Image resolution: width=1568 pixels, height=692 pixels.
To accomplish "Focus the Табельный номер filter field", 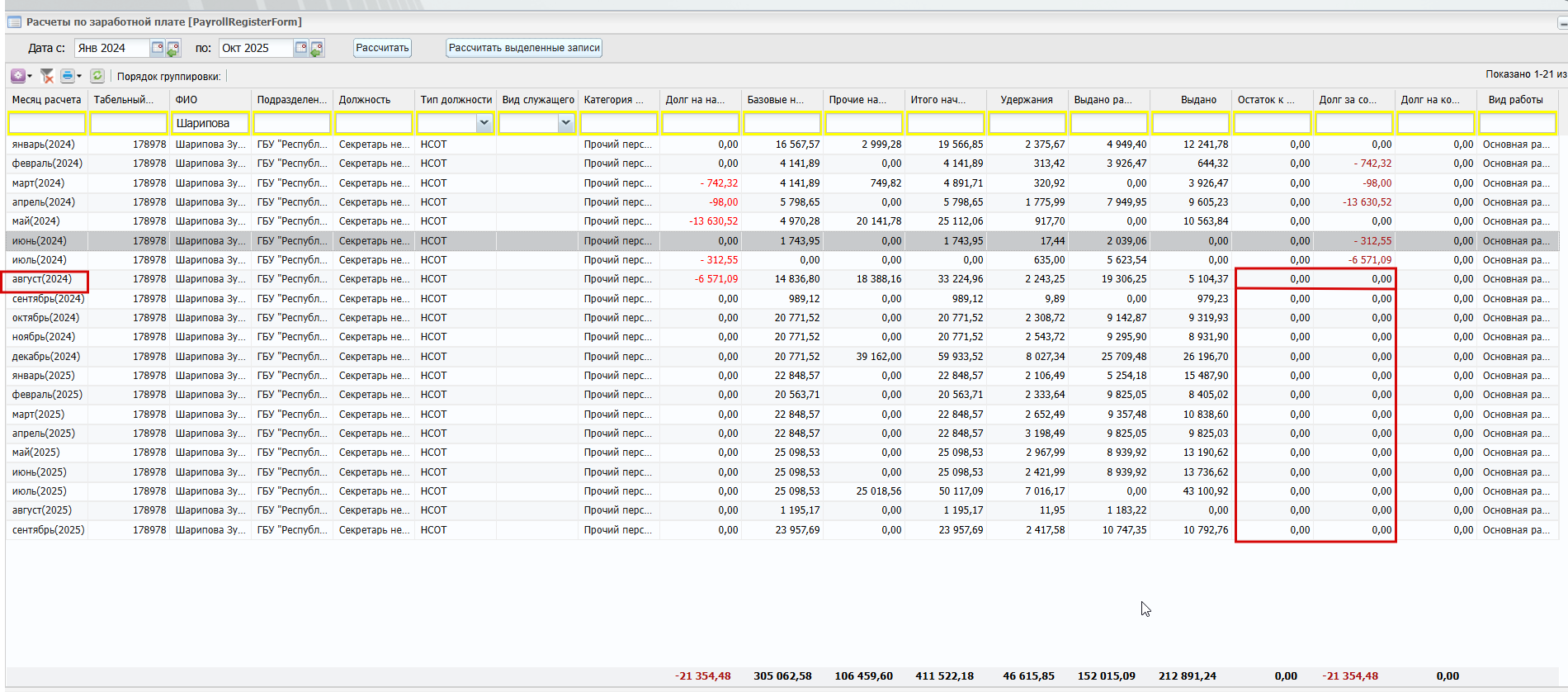I will [x=128, y=123].
